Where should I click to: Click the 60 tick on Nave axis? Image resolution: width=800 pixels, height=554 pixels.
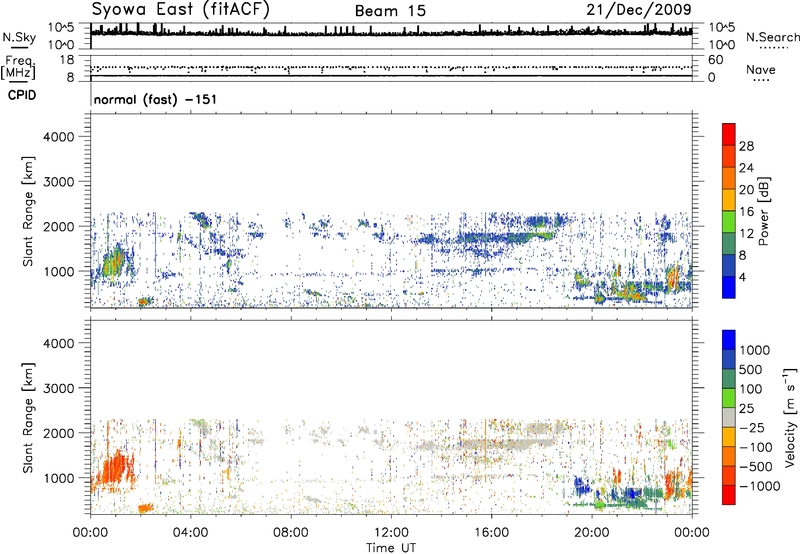pyautogui.click(x=715, y=60)
